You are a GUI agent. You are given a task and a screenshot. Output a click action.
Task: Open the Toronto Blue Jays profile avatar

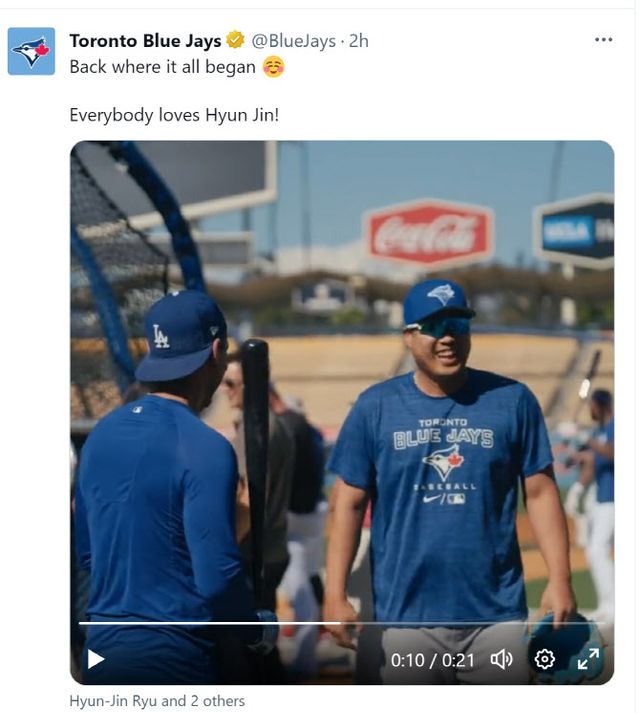click(31, 51)
